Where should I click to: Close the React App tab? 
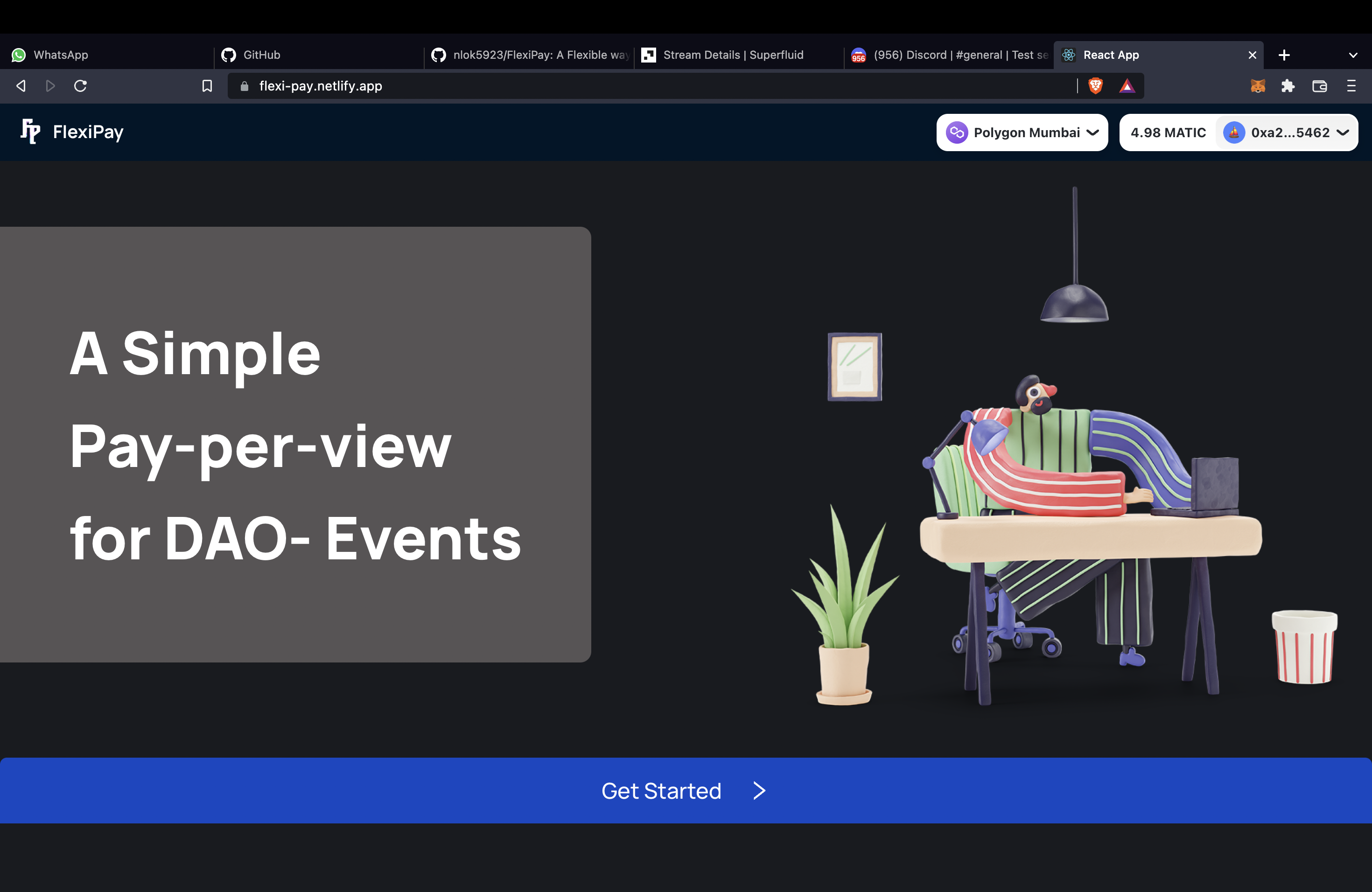coord(1252,56)
